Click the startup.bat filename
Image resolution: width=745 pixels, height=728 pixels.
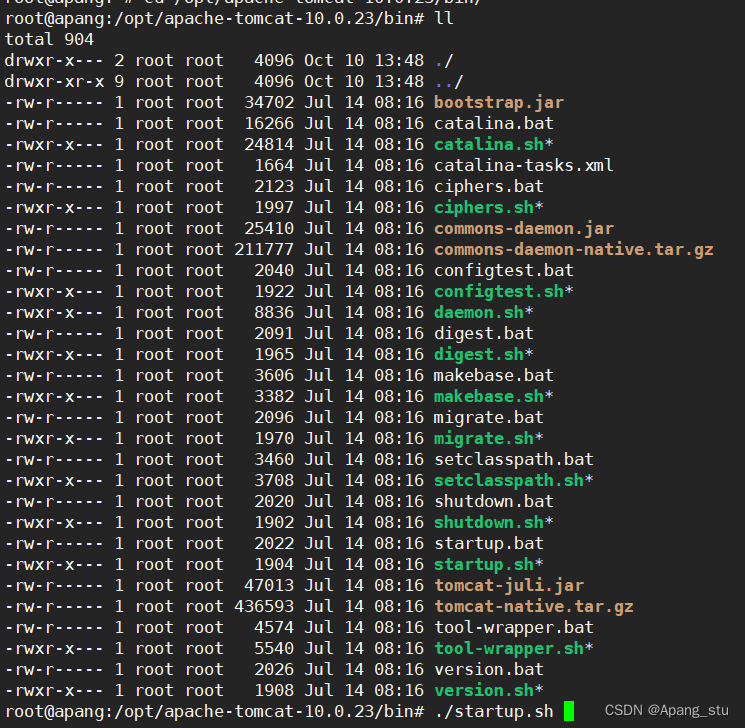(489, 544)
